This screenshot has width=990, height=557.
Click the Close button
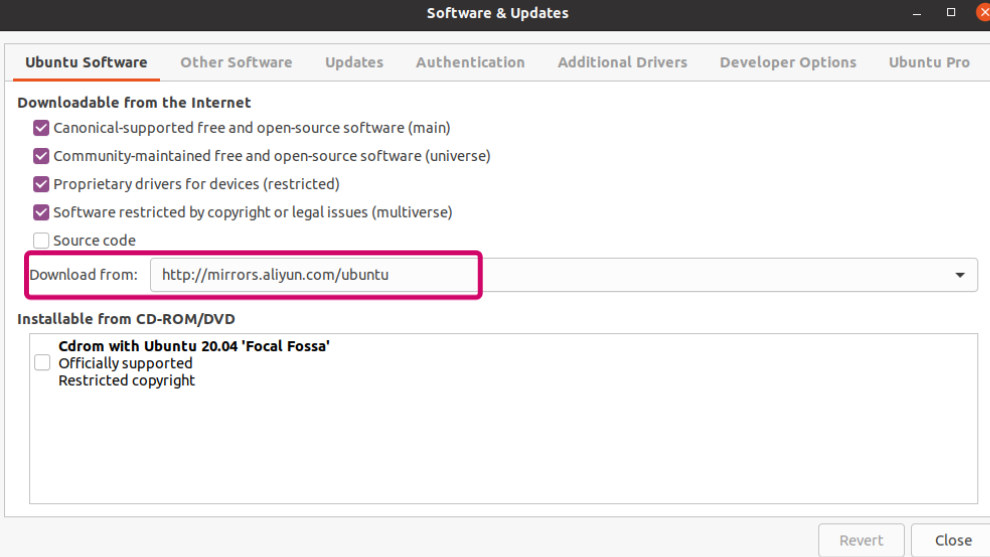coord(953,541)
